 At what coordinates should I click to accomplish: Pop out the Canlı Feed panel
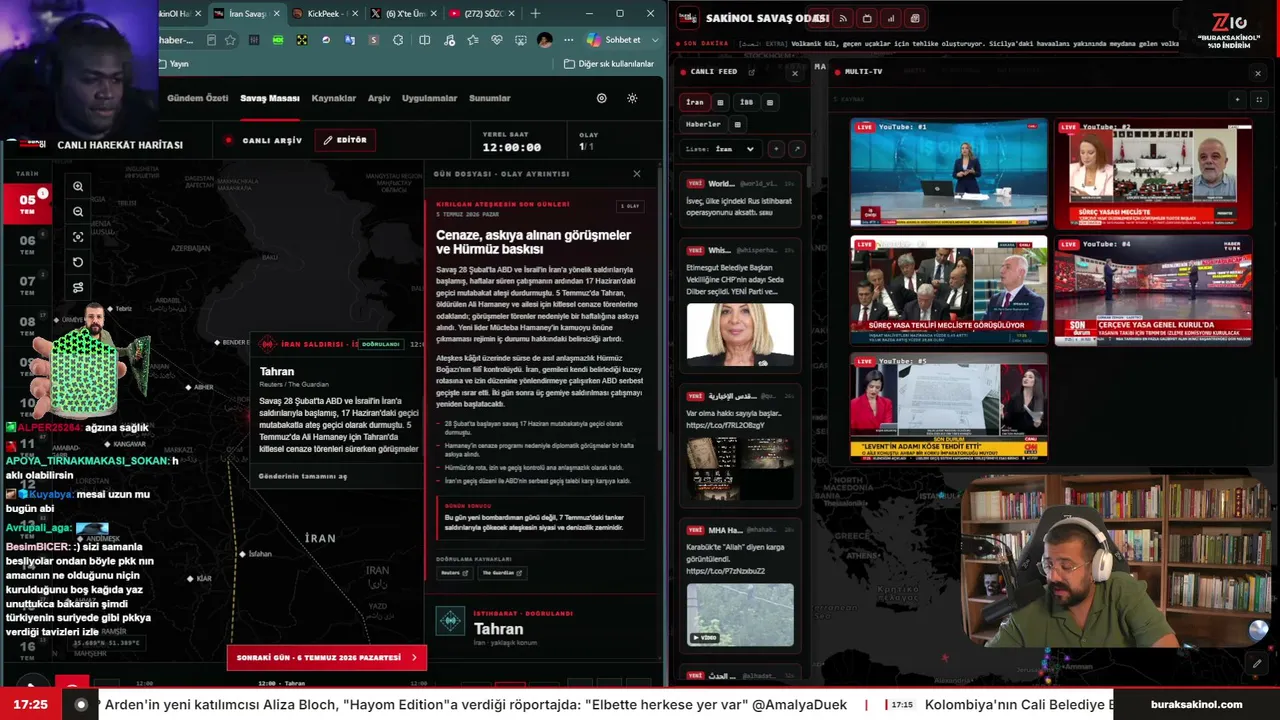pyautogui.click(x=752, y=72)
